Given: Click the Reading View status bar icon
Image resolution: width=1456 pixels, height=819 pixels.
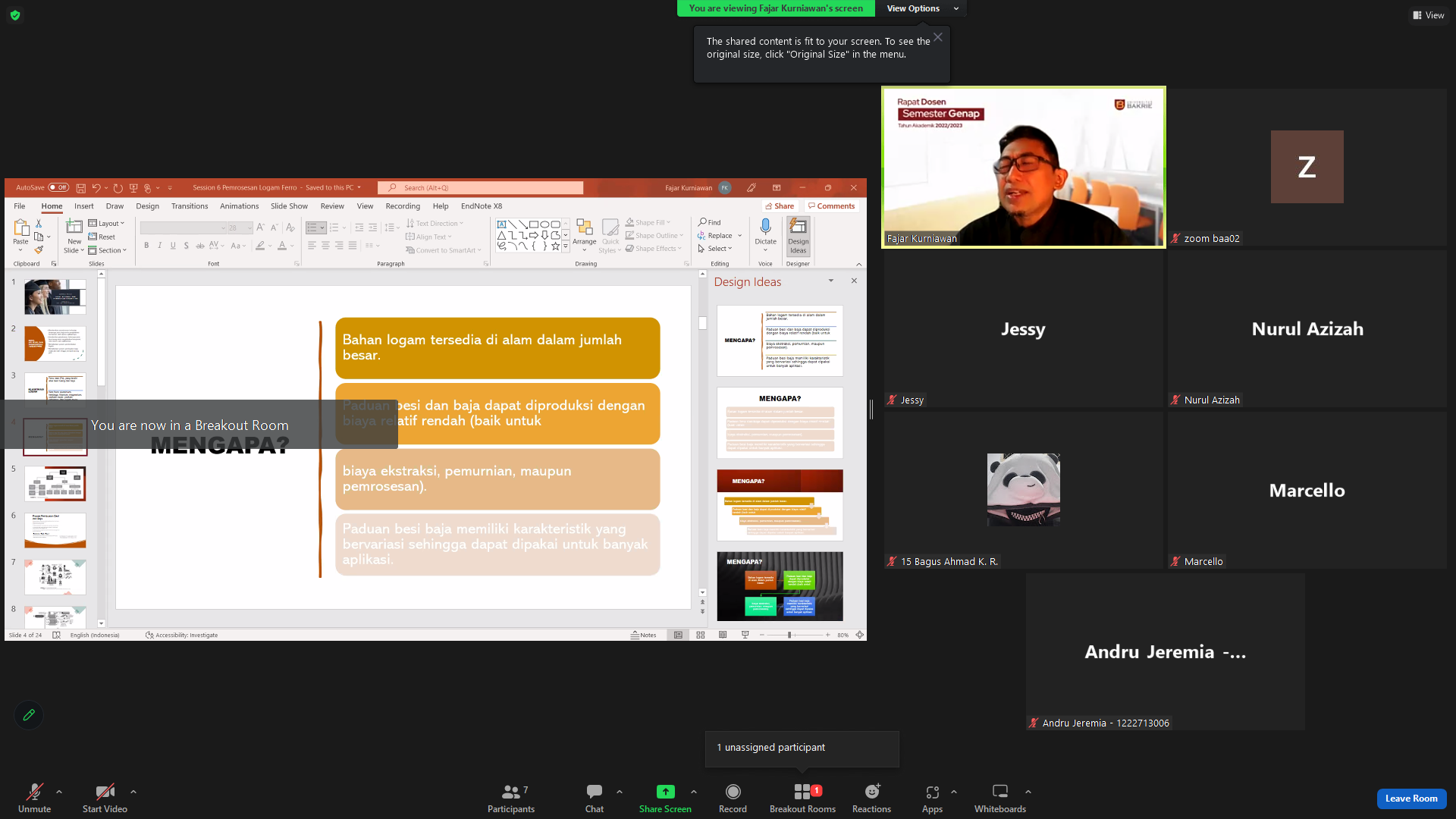Looking at the screenshot, I should click(x=723, y=635).
